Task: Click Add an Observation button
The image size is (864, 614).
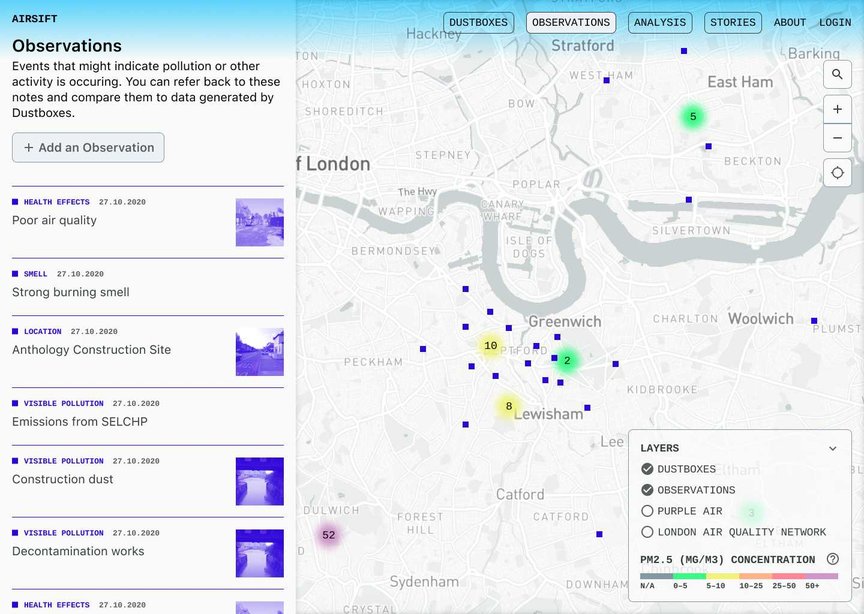Action: [x=88, y=147]
